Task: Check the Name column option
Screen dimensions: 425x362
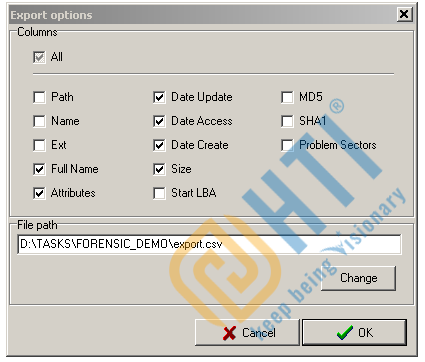Action: pos(39,121)
